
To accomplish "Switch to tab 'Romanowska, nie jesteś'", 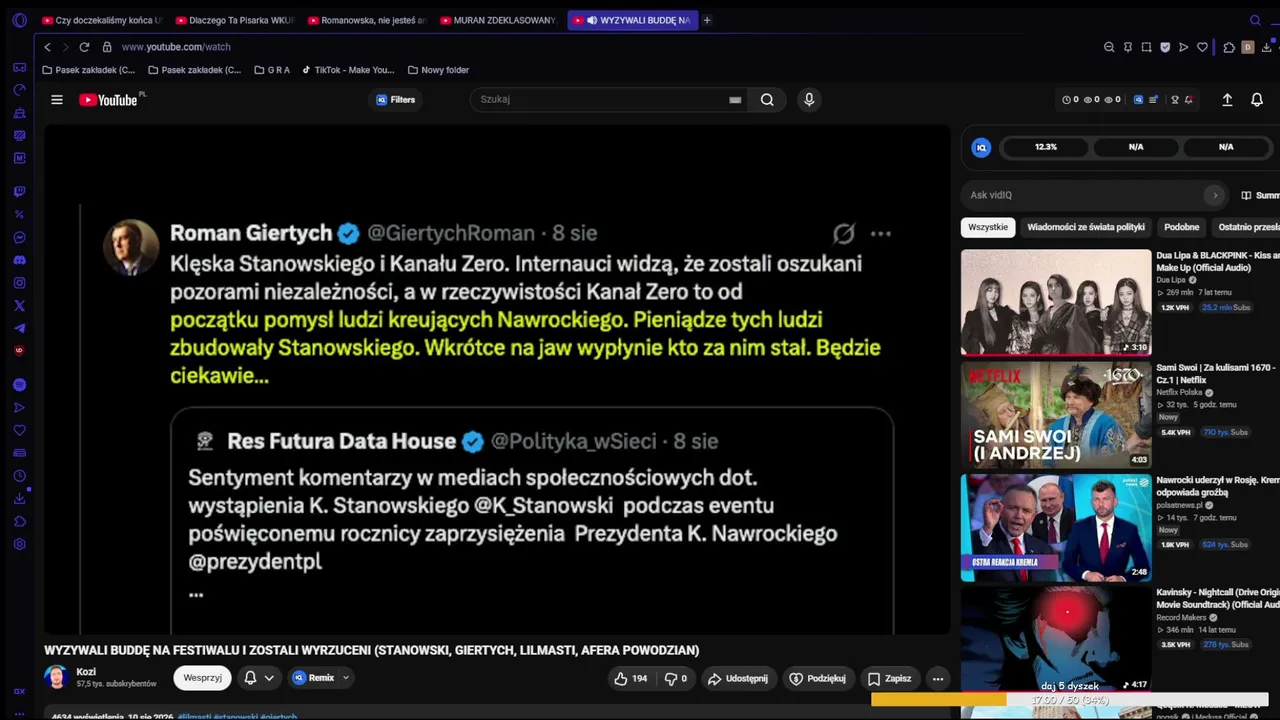I will [367, 20].
